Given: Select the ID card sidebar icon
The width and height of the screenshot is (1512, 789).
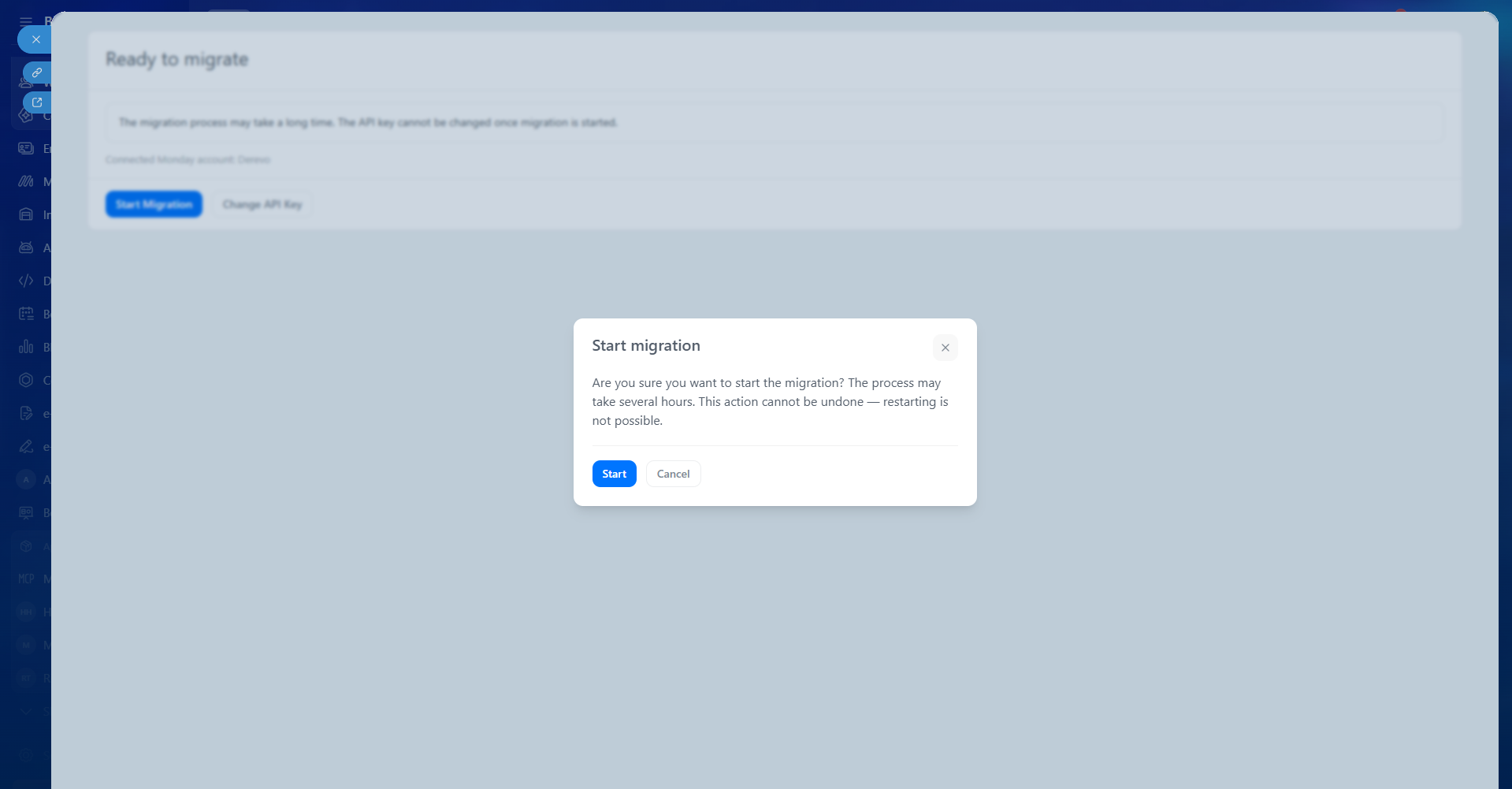Looking at the screenshot, I should (26, 148).
